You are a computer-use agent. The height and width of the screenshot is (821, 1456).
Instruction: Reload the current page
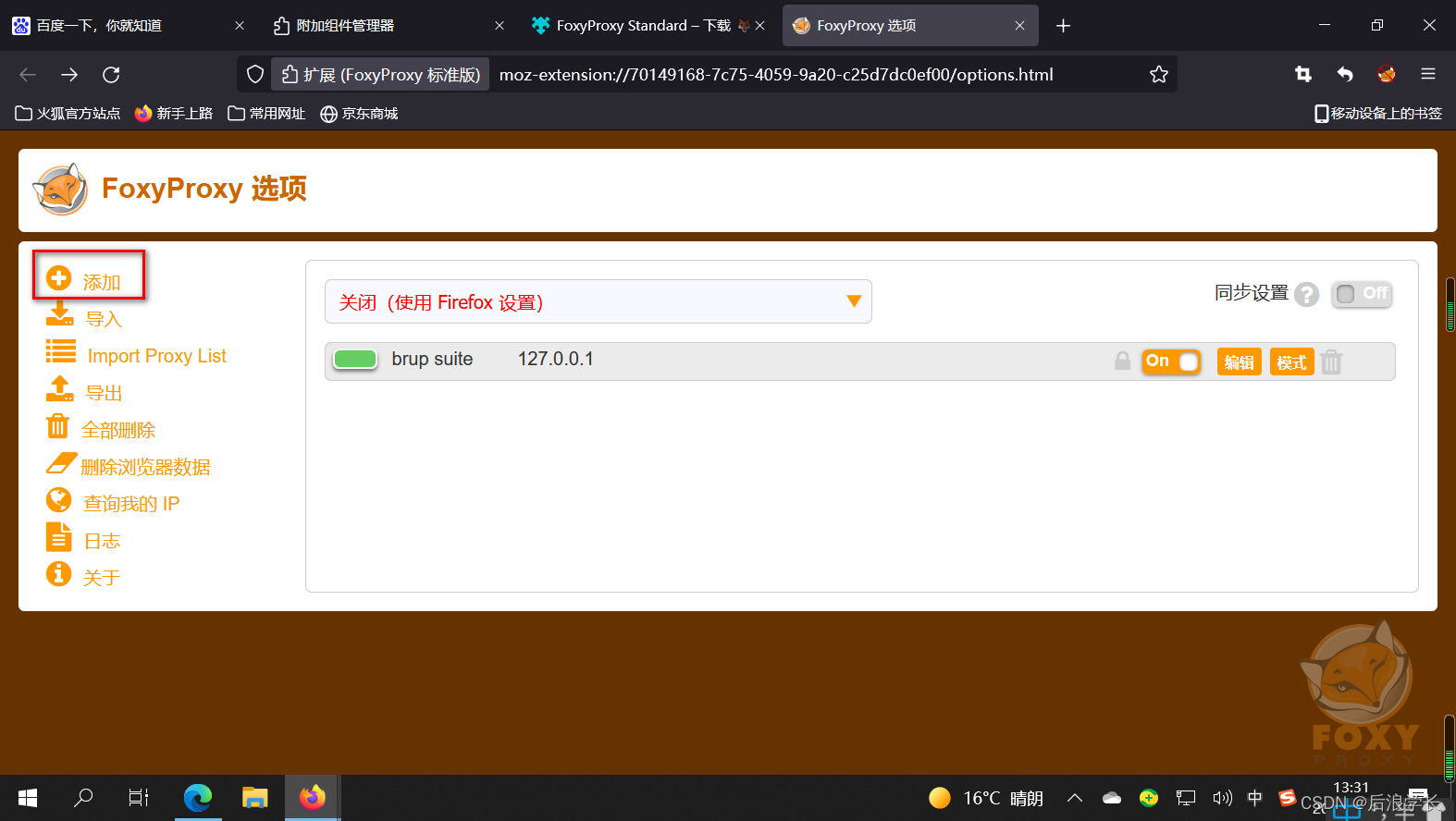pos(111,74)
